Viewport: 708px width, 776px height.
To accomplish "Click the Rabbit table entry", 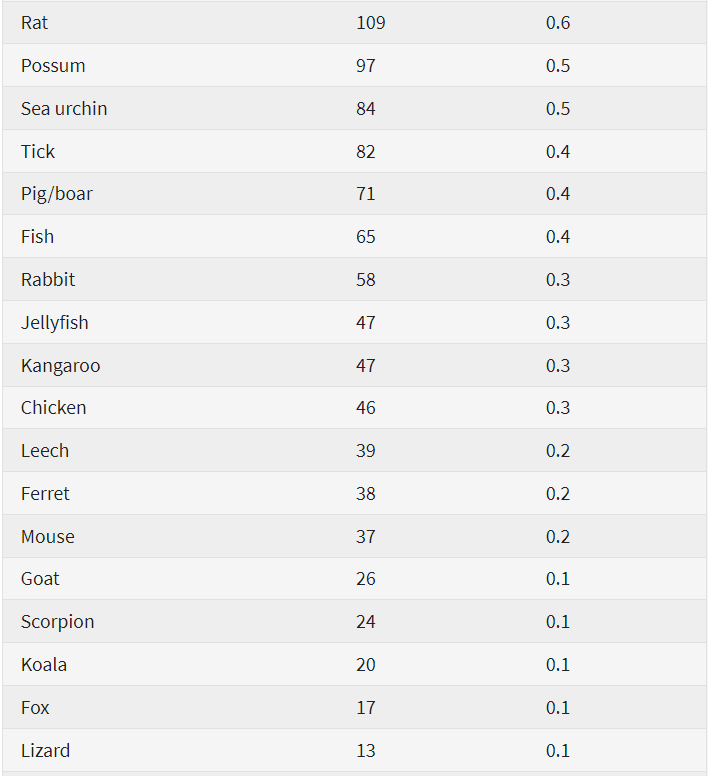I will pos(48,280).
